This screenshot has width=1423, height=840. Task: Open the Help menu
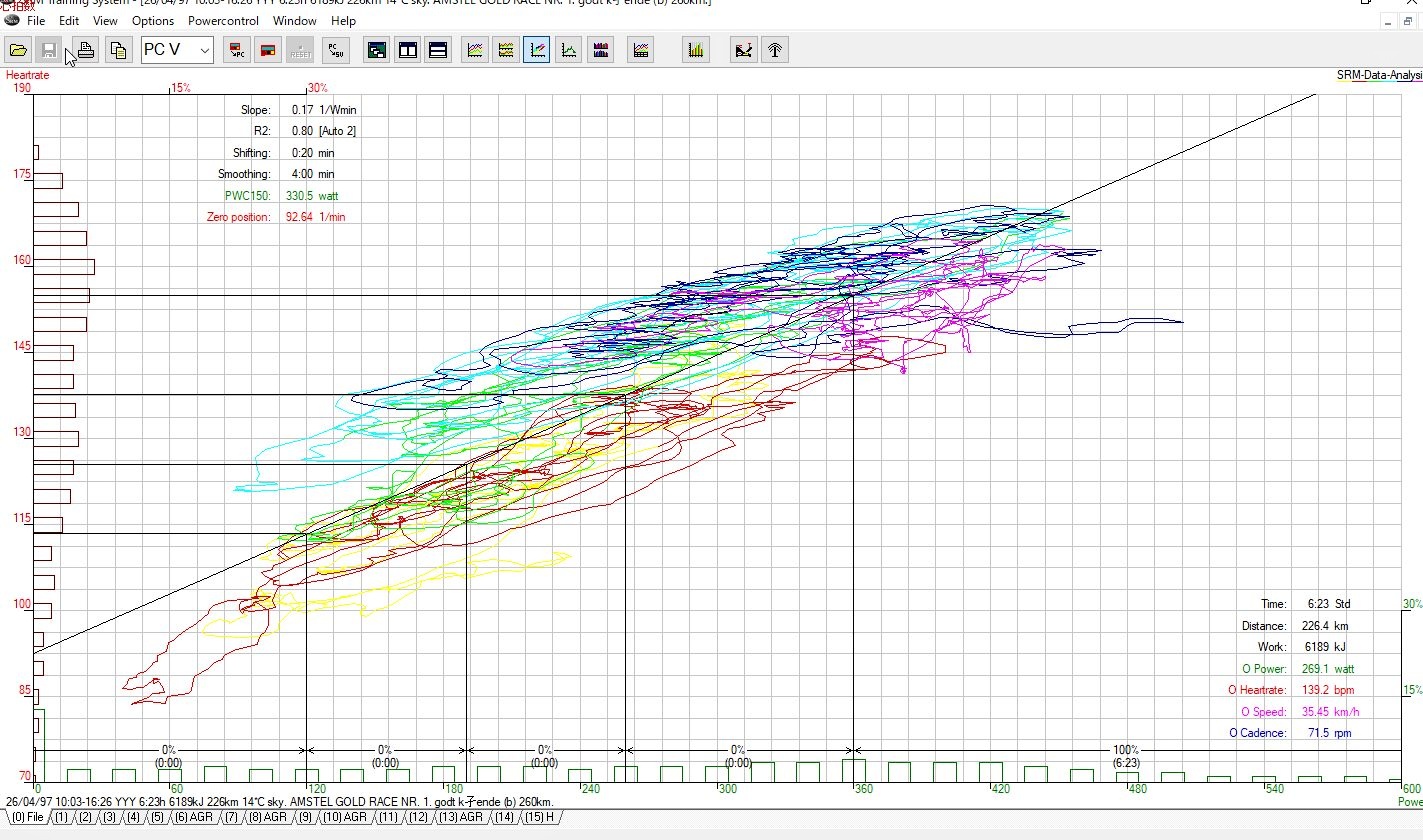343,20
